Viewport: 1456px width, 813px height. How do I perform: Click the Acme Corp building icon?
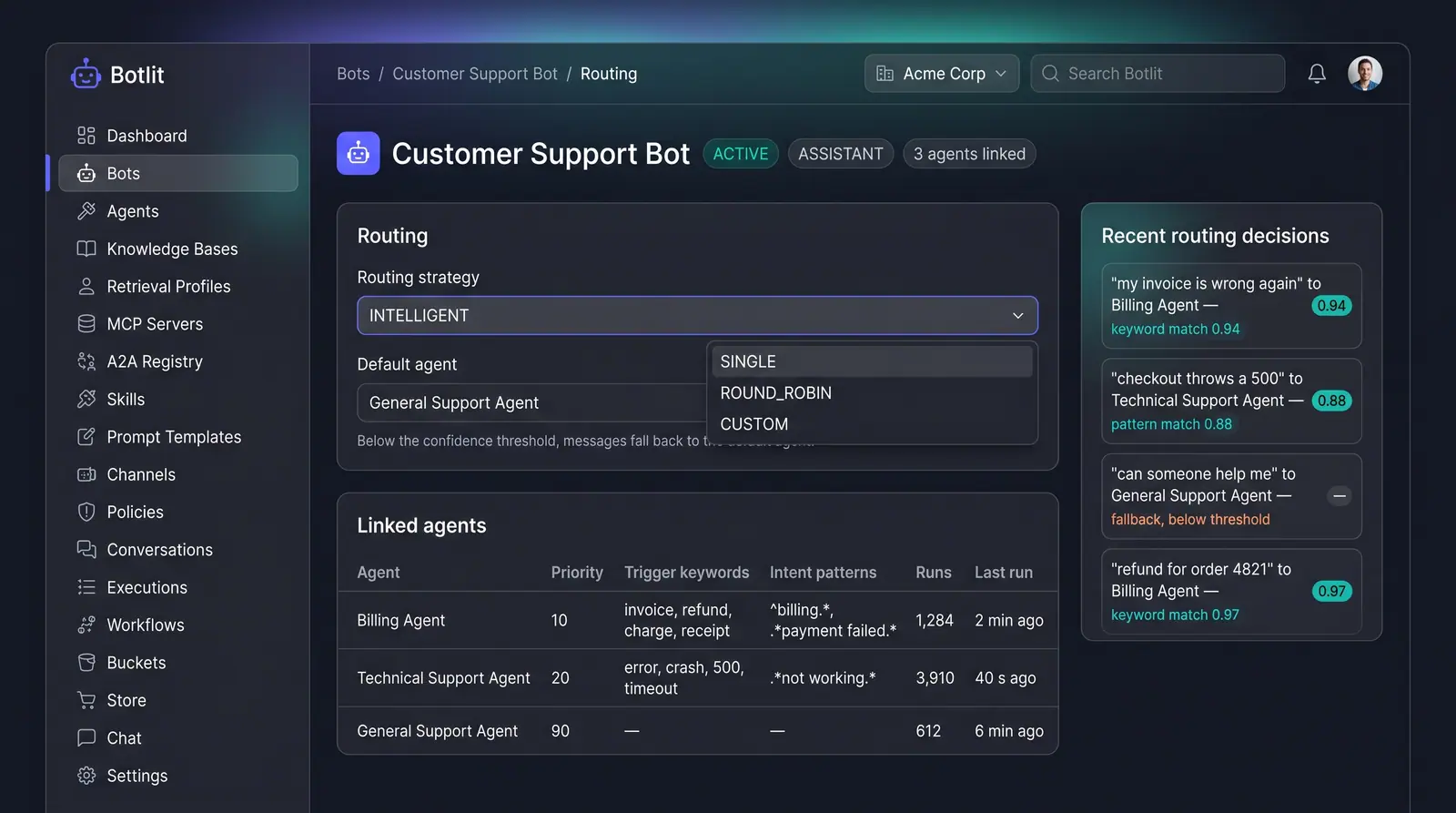(885, 74)
